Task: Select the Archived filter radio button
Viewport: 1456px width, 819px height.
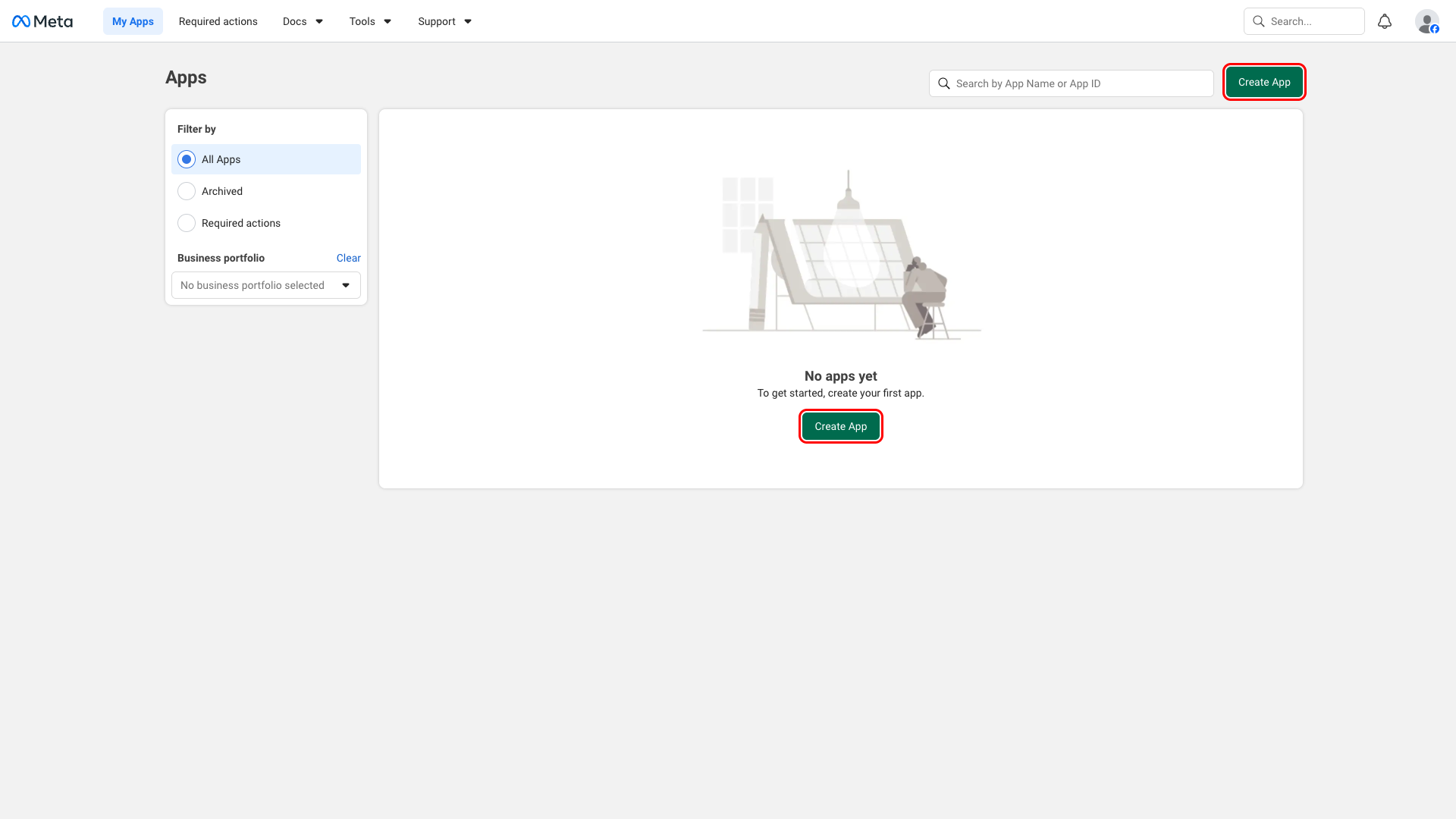Action: pyautogui.click(x=187, y=191)
